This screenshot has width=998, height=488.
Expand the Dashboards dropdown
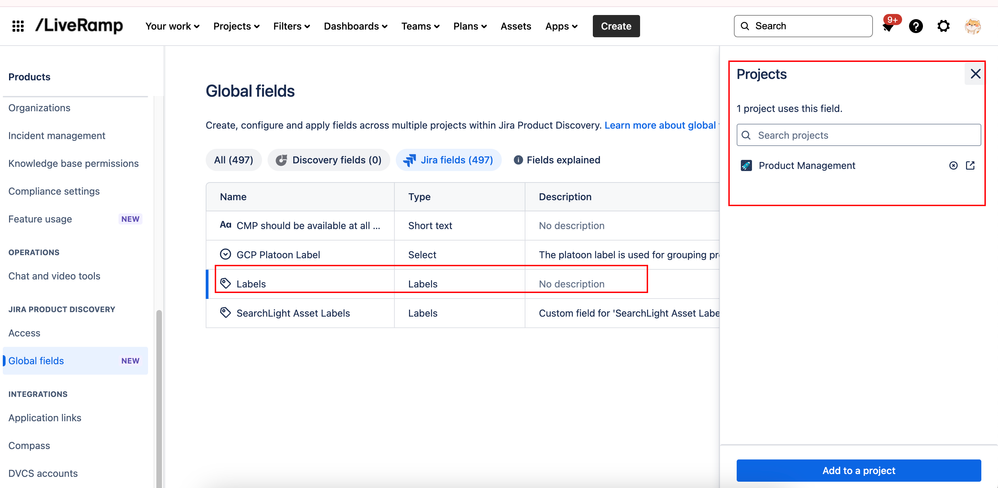pos(356,26)
